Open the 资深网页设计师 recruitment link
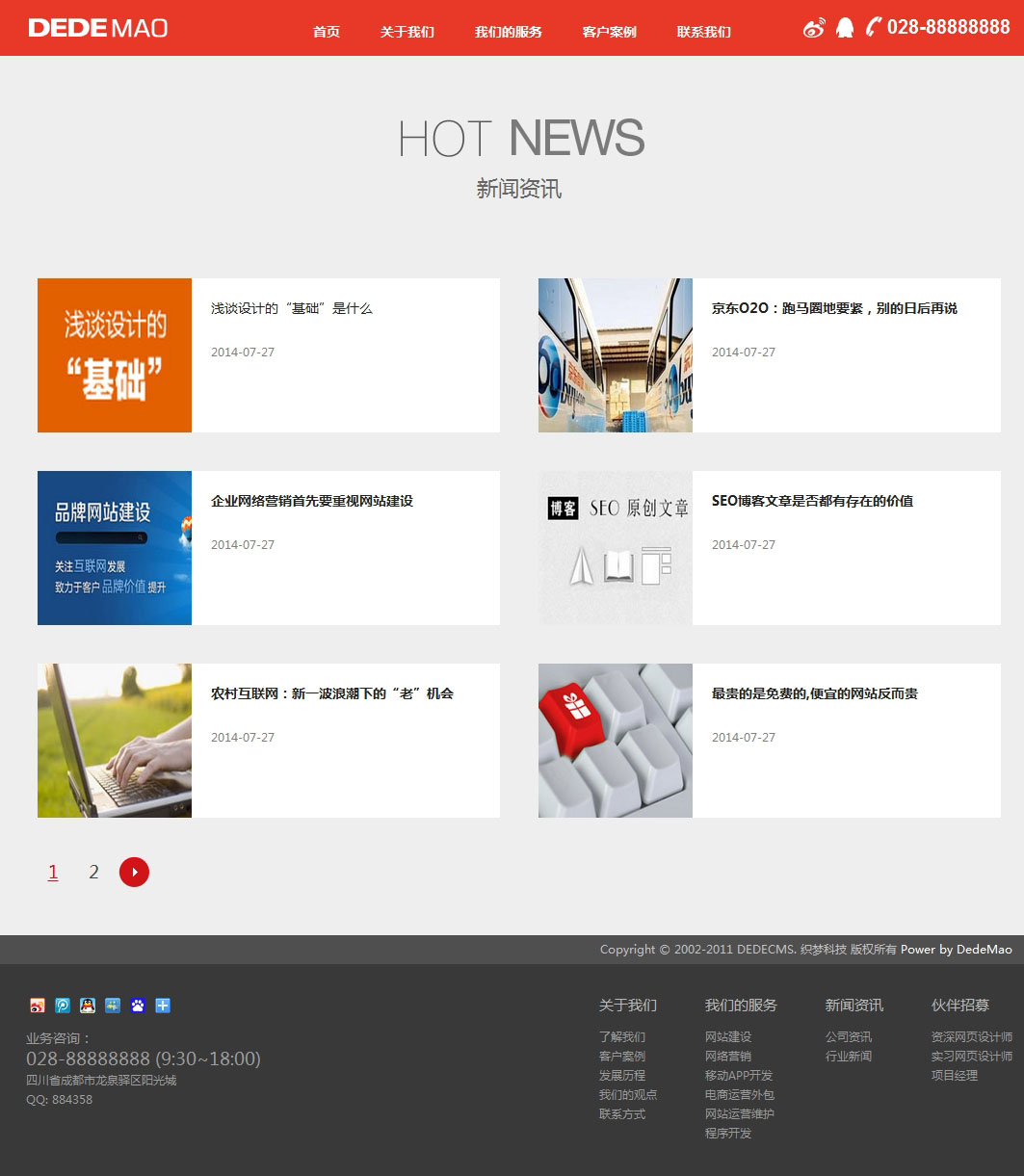 [971, 1037]
